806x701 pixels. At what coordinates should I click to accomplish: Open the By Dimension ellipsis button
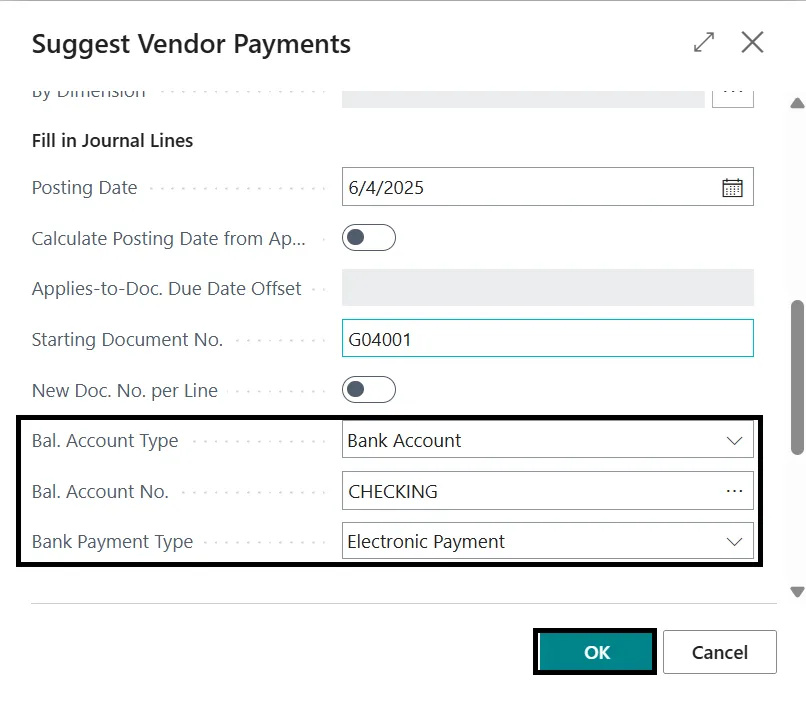(733, 94)
